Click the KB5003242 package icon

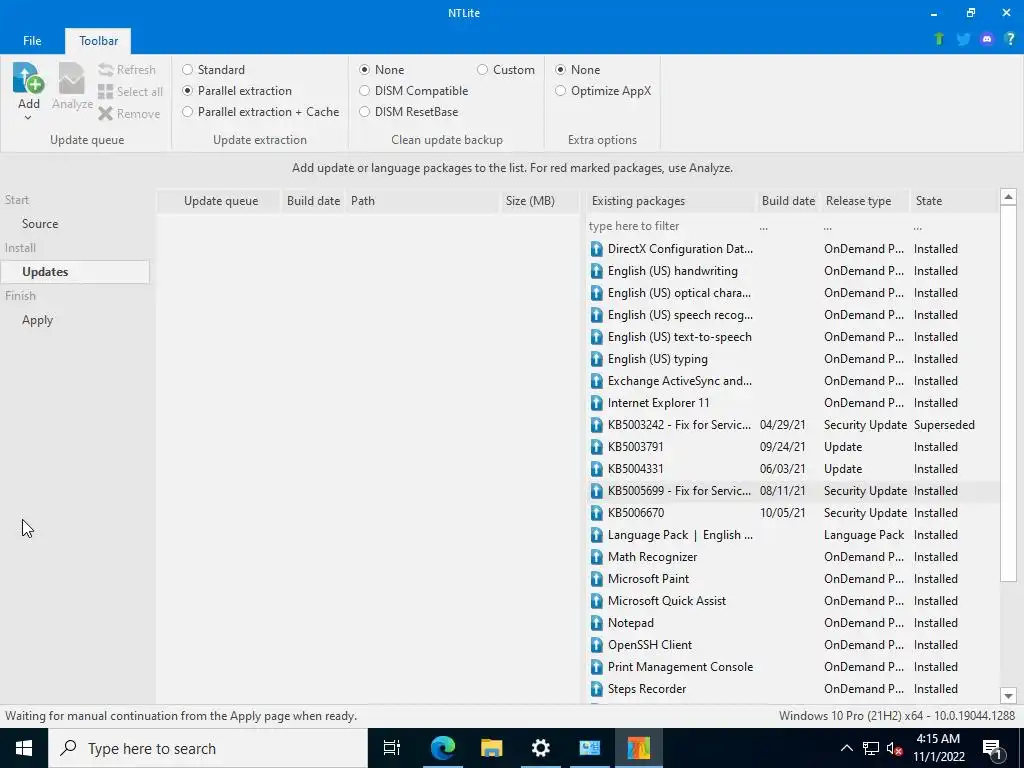(x=596, y=425)
